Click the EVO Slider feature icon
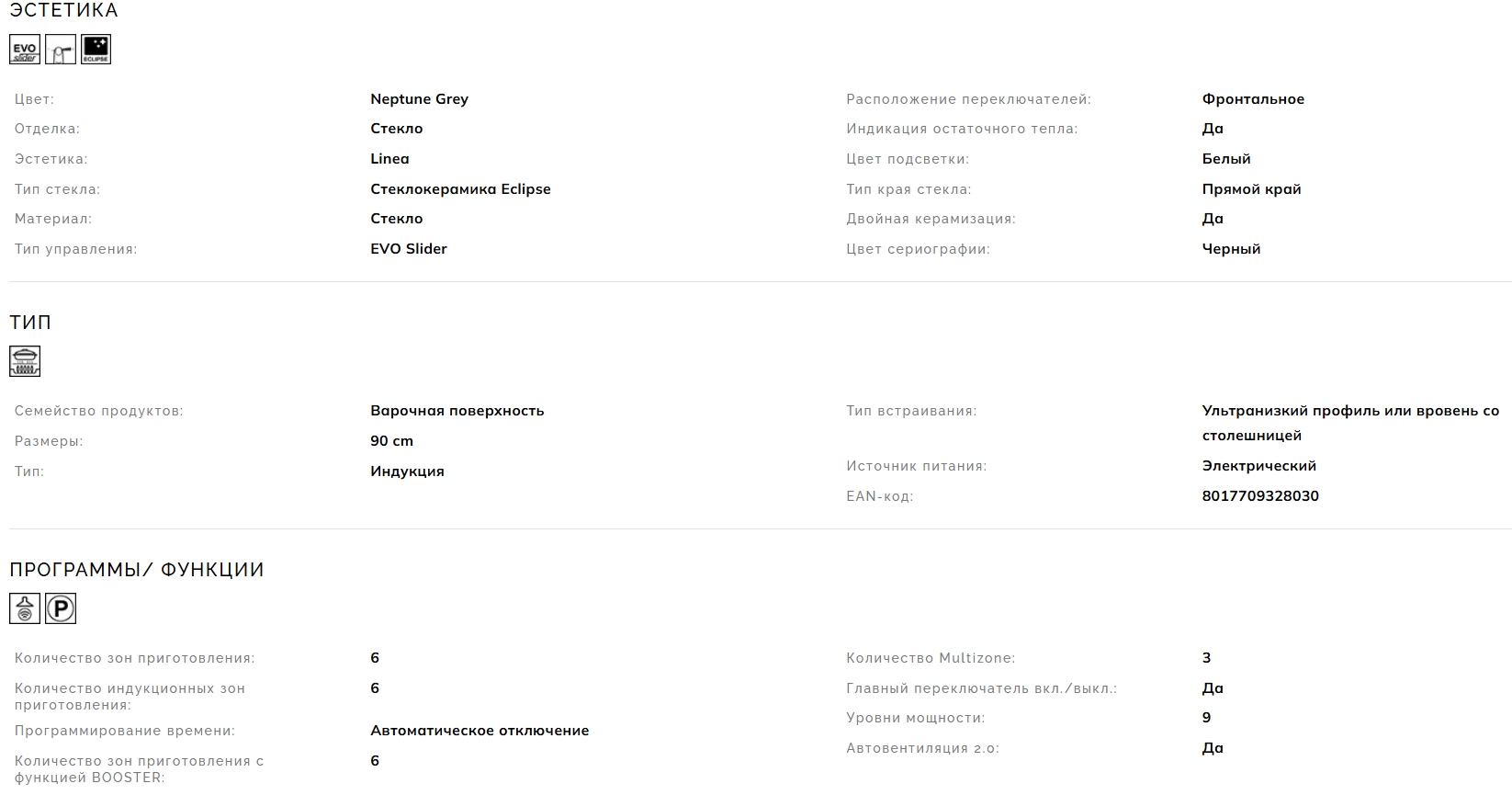 coord(25,50)
